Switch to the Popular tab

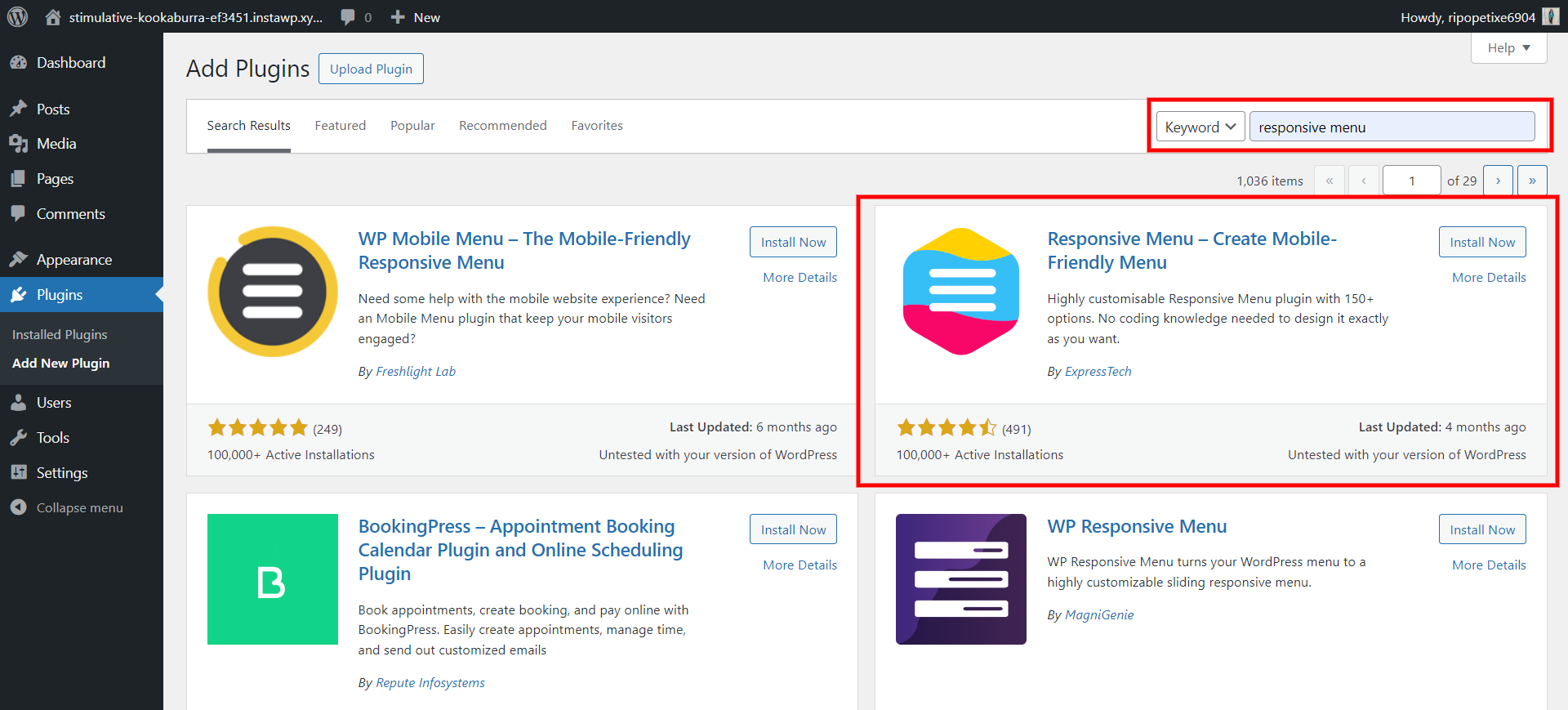coord(412,126)
